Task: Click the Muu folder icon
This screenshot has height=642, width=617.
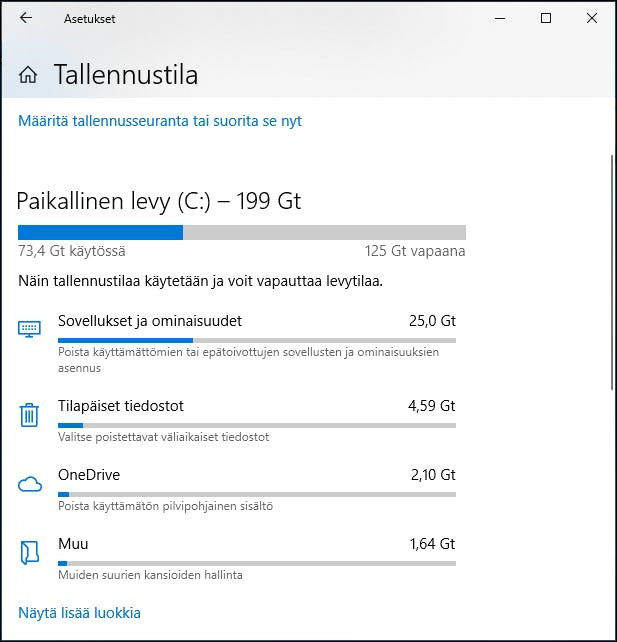Action: pyautogui.click(x=29, y=552)
